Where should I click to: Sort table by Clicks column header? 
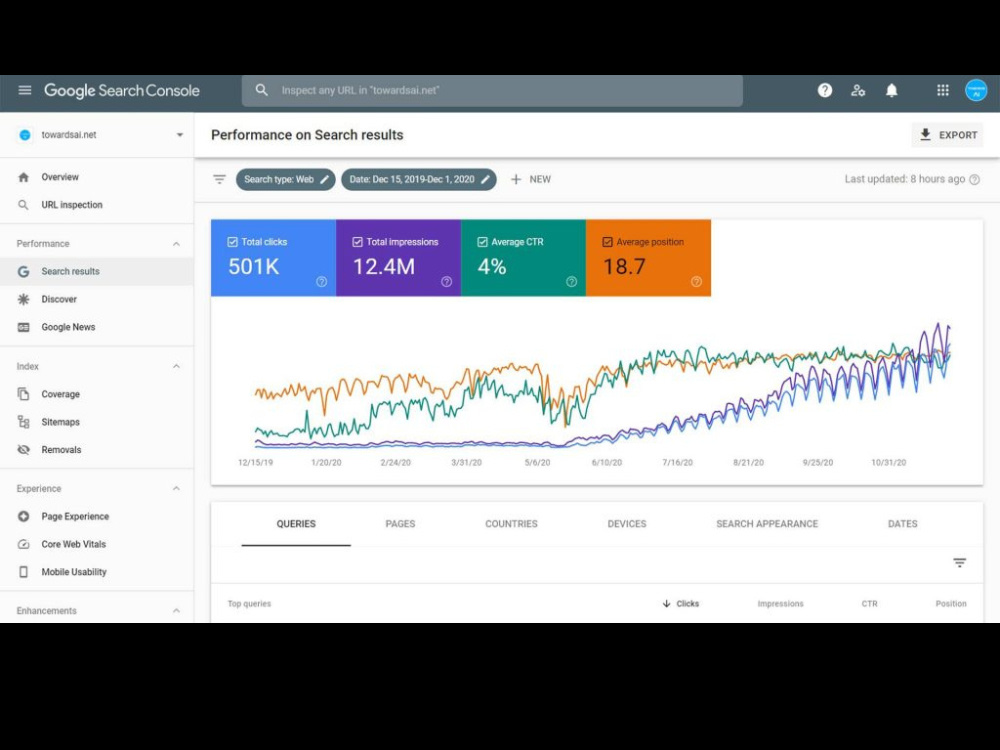click(x=680, y=603)
